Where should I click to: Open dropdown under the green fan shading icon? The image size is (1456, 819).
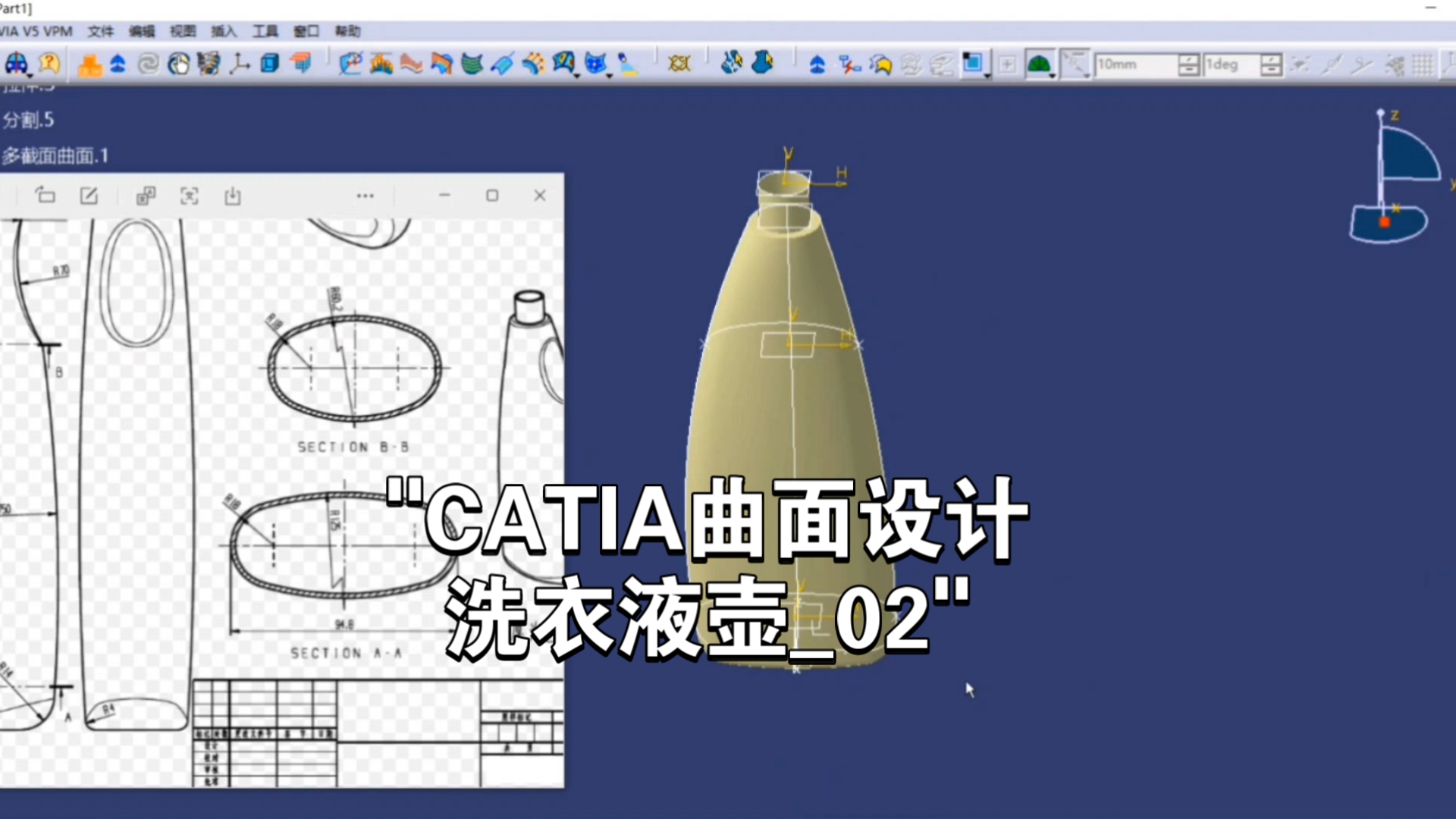click(x=1053, y=76)
